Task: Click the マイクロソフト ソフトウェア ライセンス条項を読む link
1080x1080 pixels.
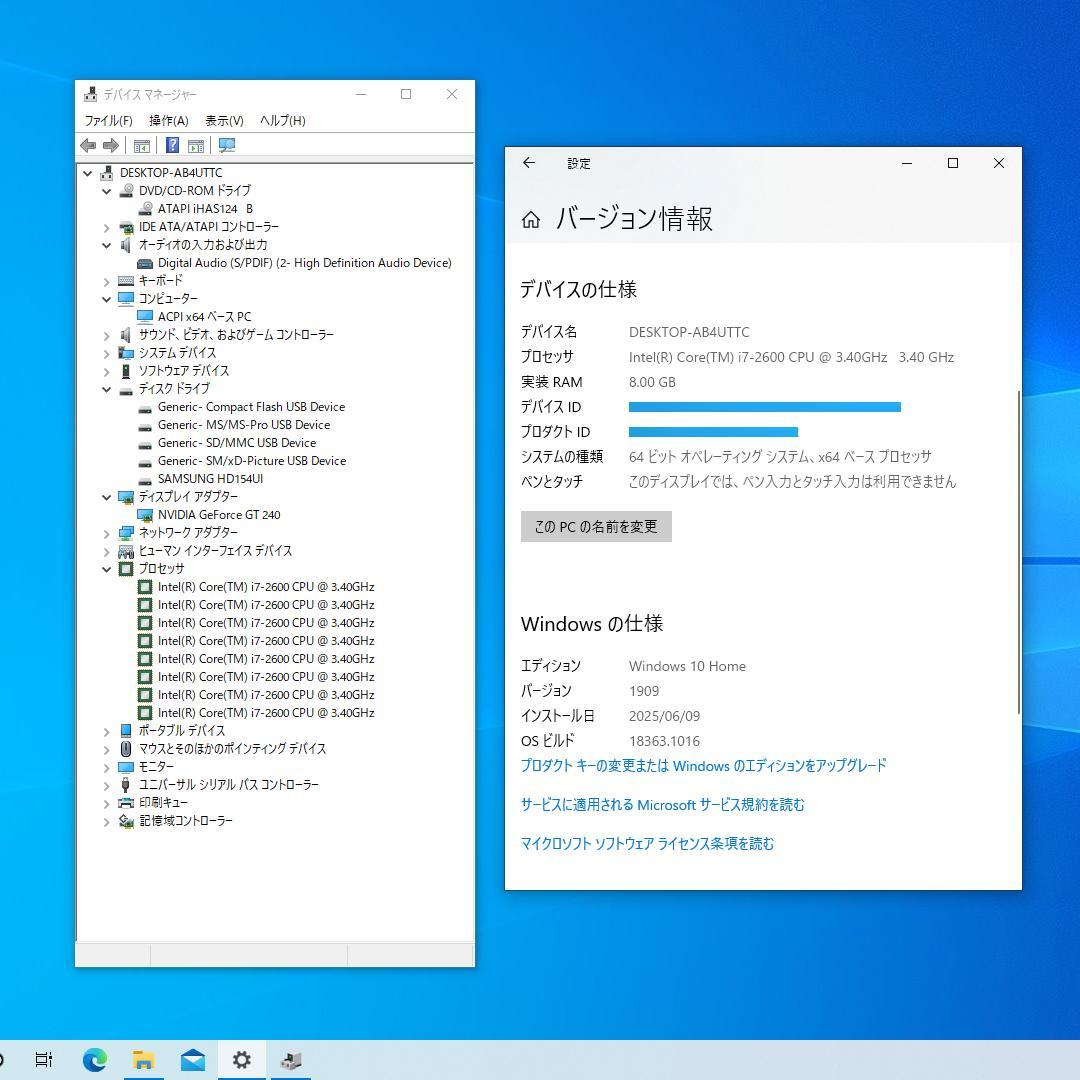Action: pyautogui.click(x=647, y=843)
